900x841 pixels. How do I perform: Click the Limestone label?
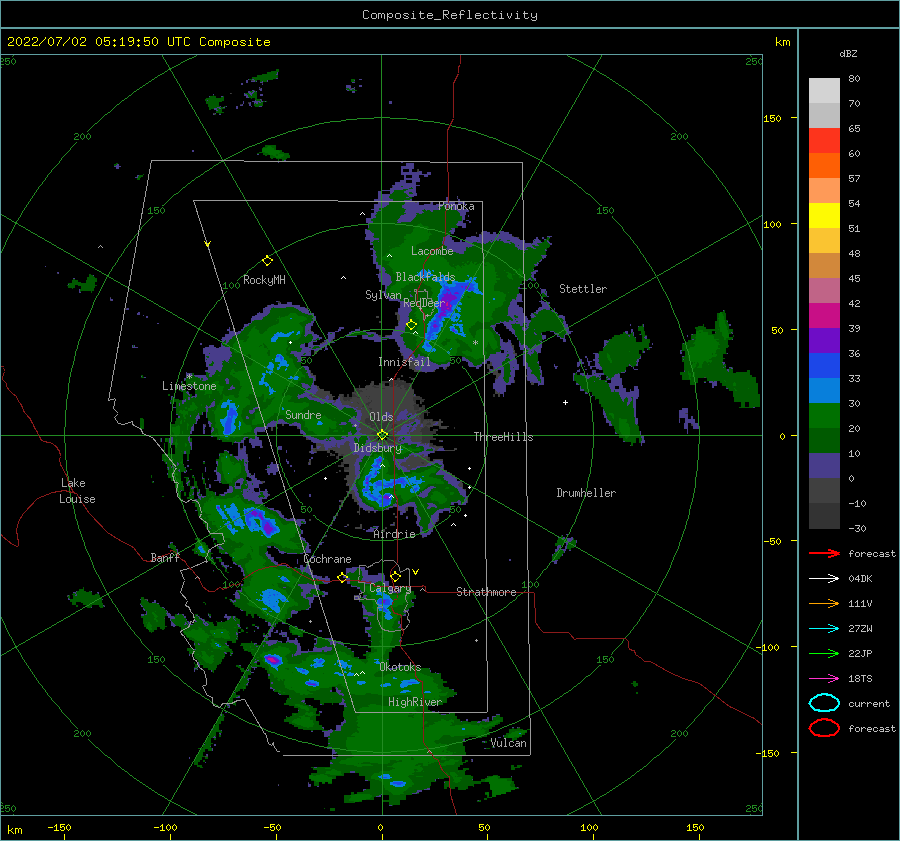[189, 386]
